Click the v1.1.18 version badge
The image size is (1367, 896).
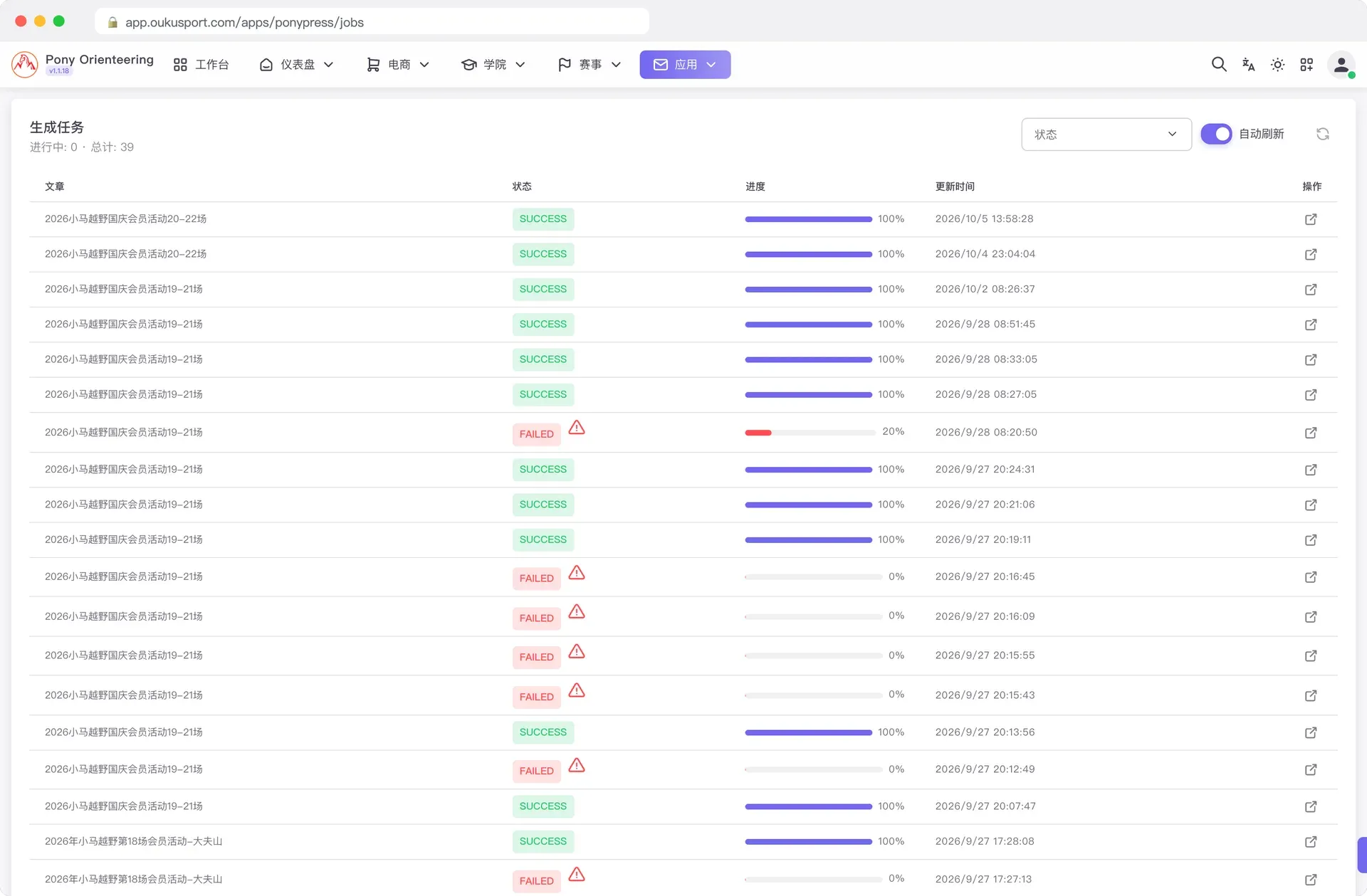[59, 71]
